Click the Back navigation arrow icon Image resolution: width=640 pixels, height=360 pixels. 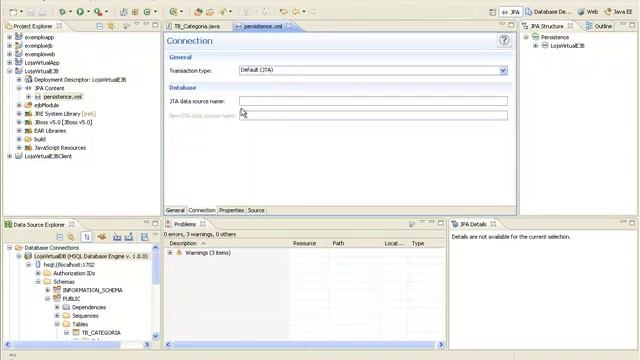coord(296,12)
